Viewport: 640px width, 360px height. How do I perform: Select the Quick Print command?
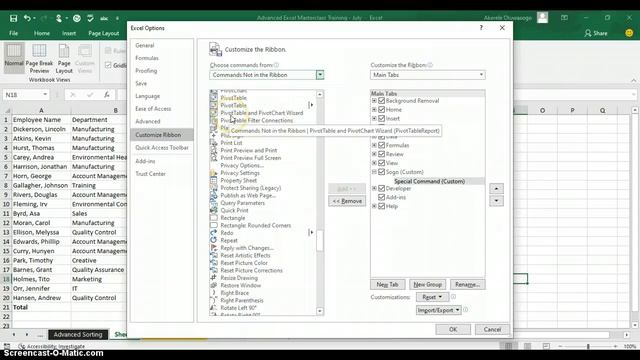click(234, 211)
